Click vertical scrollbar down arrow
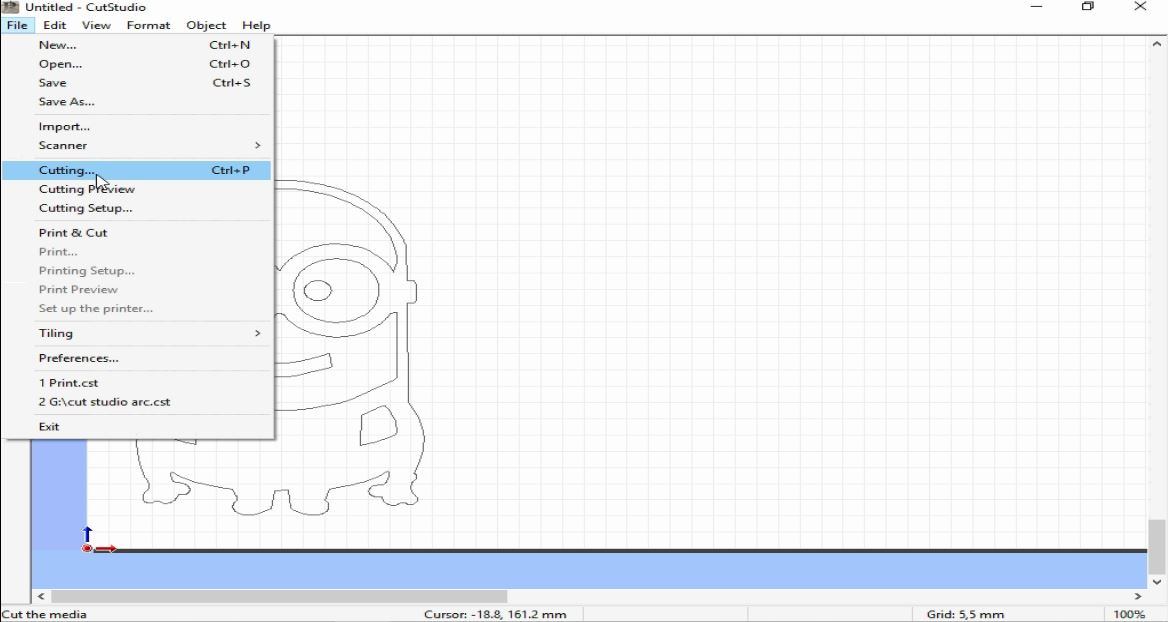 (1157, 582)
